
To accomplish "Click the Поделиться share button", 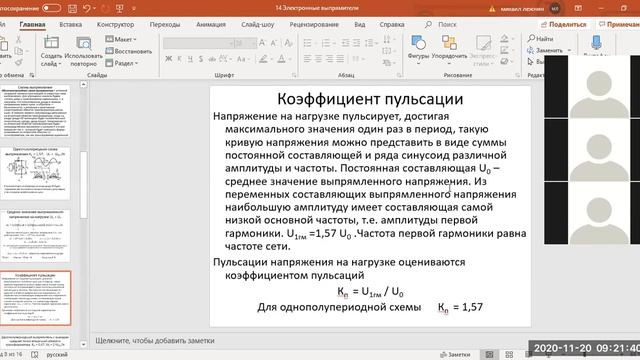I will (563, 24).
